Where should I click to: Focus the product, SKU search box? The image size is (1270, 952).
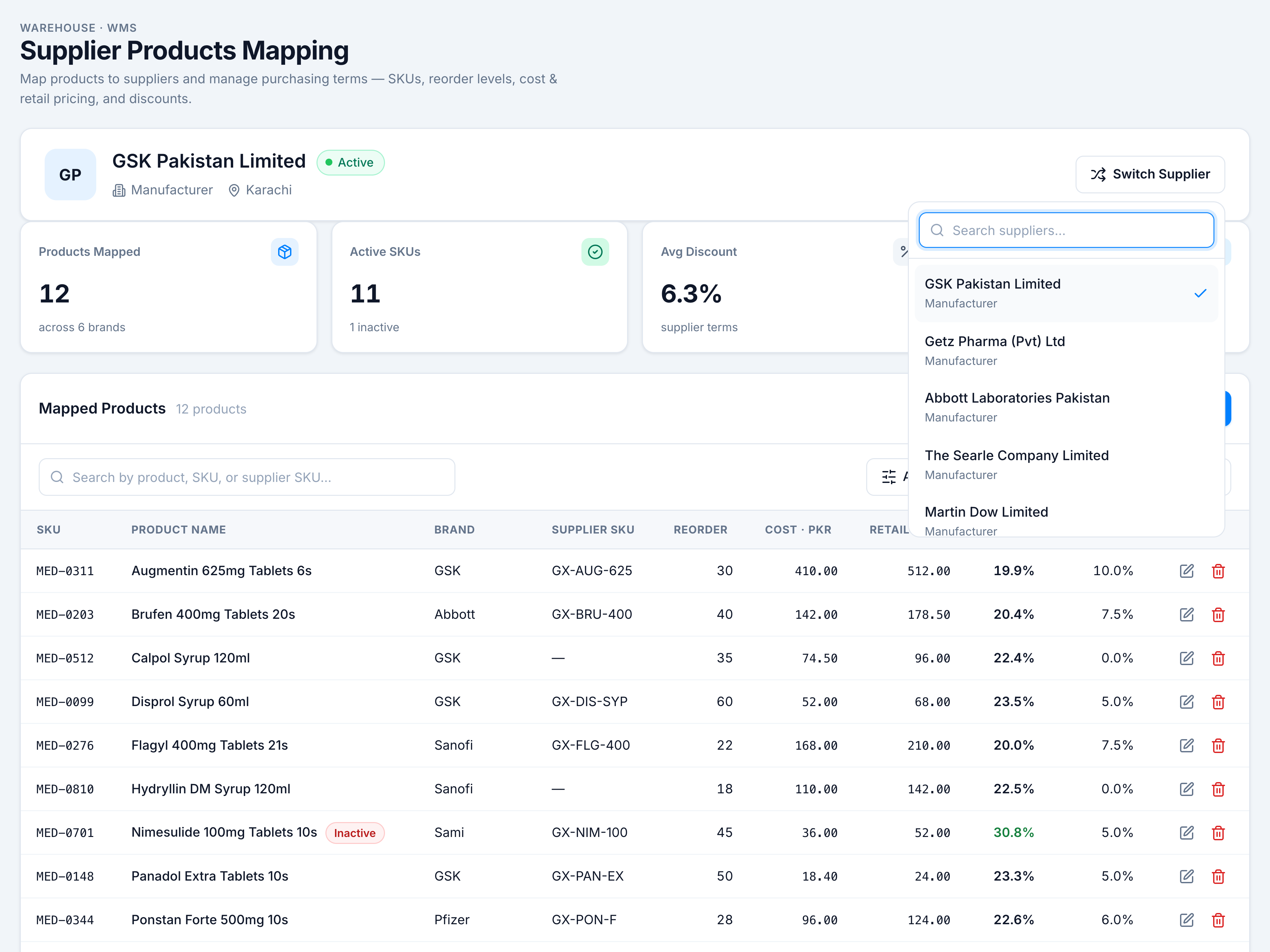point(247,477)
